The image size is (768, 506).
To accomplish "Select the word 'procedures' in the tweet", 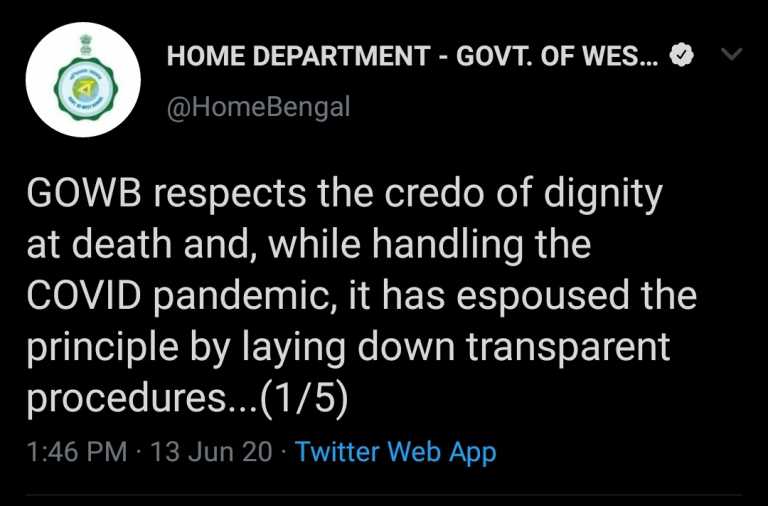I will [125, 399].
